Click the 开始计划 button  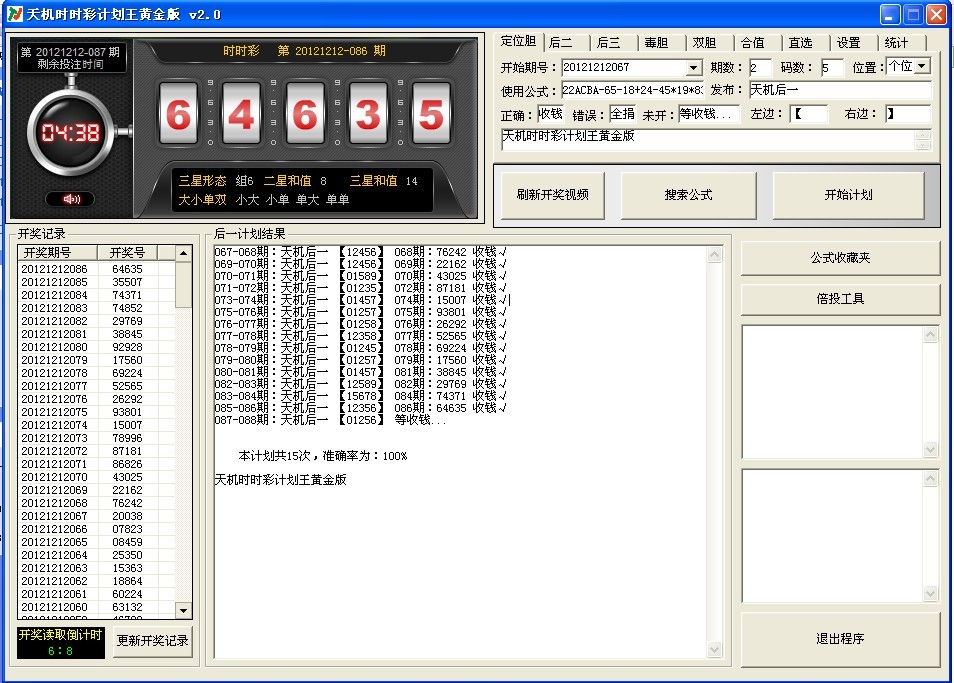(848, 195)
